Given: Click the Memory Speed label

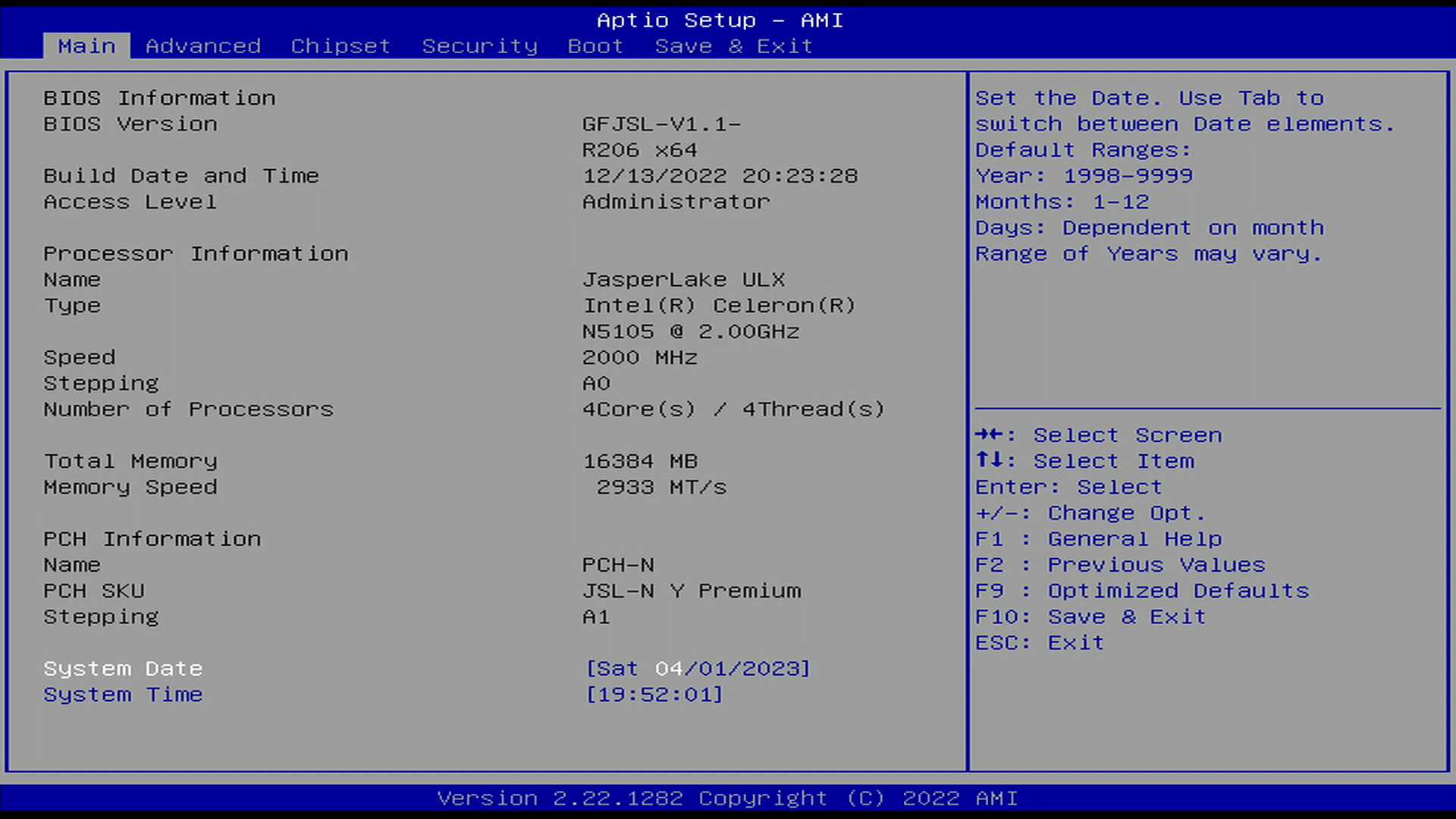Looking at the screenshot, I should click(x=130, y=487).
